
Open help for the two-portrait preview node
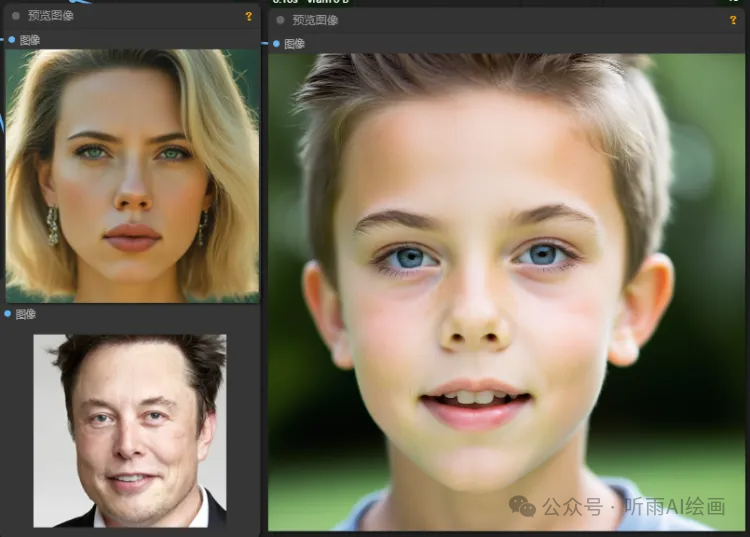point(249,16)
